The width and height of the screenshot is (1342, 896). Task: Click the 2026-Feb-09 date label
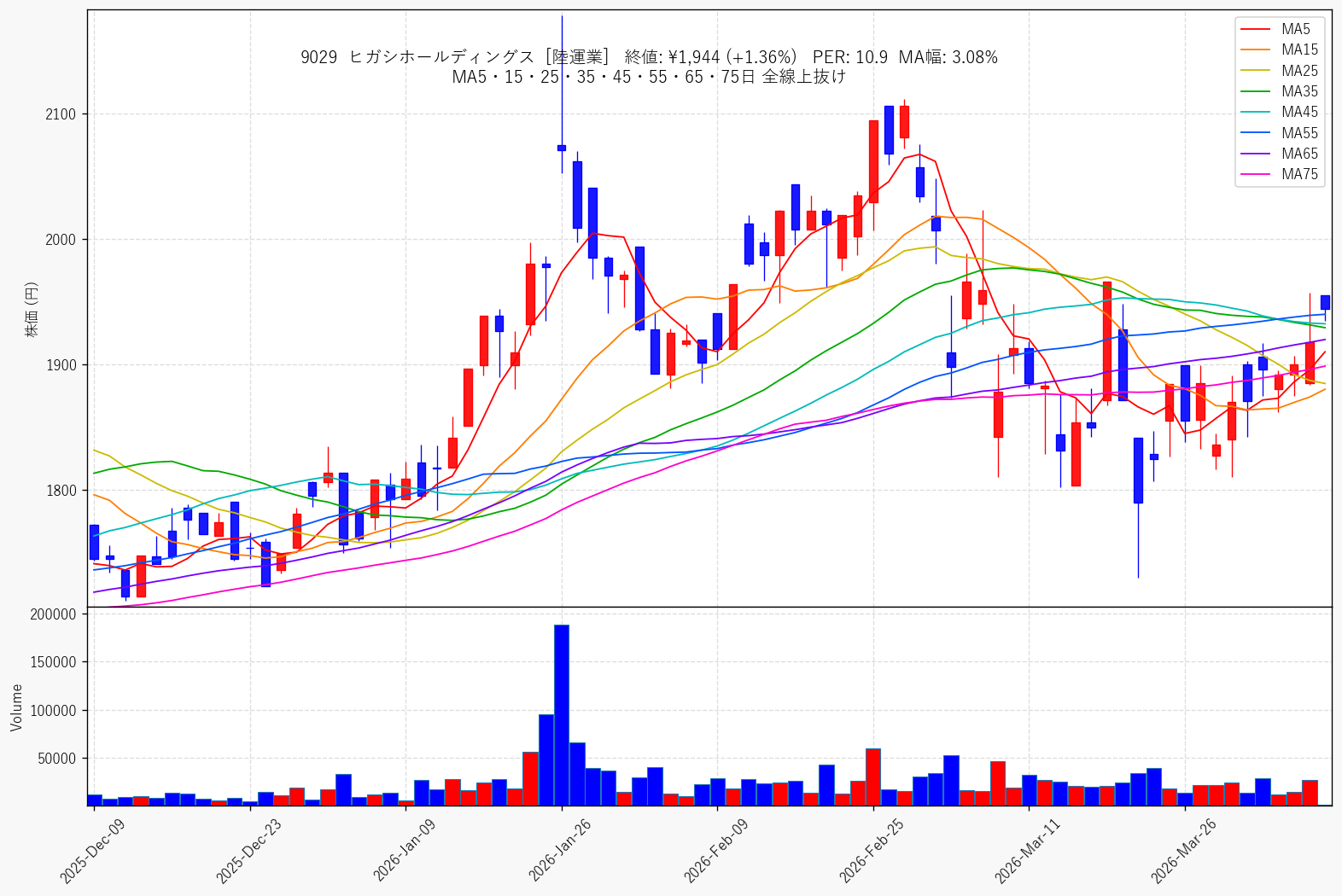point(717,850)
